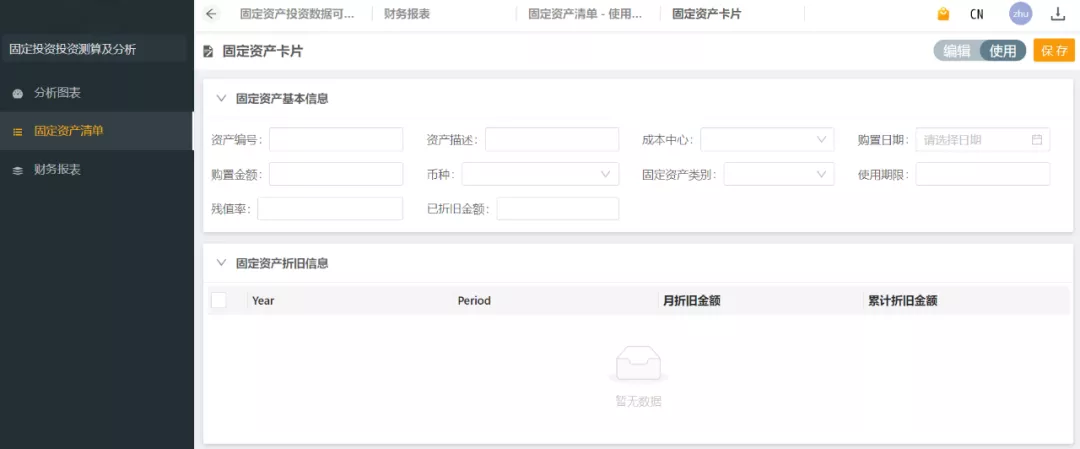
Task: Click the orange lock icon at top right
Action: [x=943, y=14]
